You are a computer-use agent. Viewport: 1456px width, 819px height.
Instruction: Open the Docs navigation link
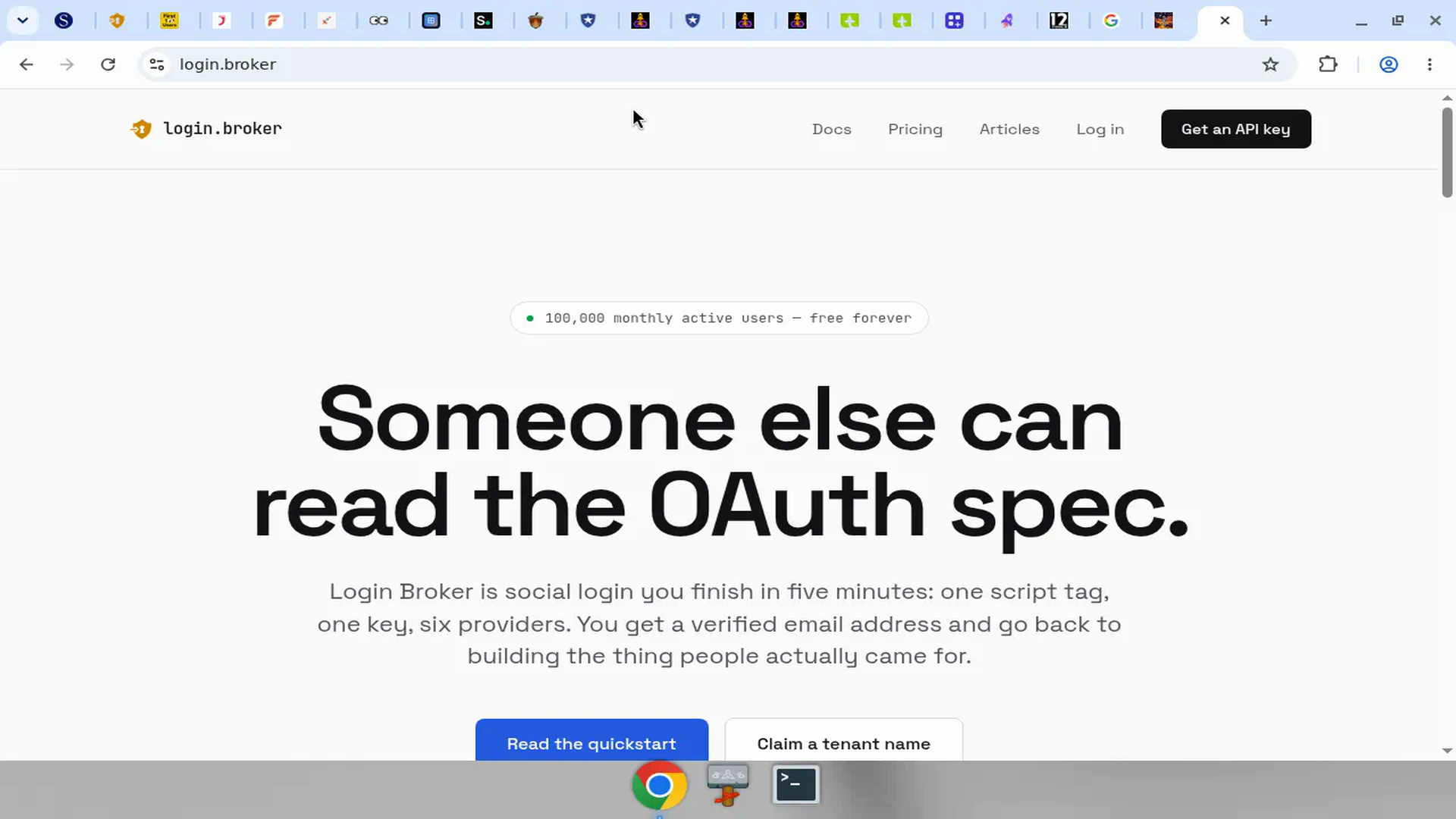pos(832,129)
